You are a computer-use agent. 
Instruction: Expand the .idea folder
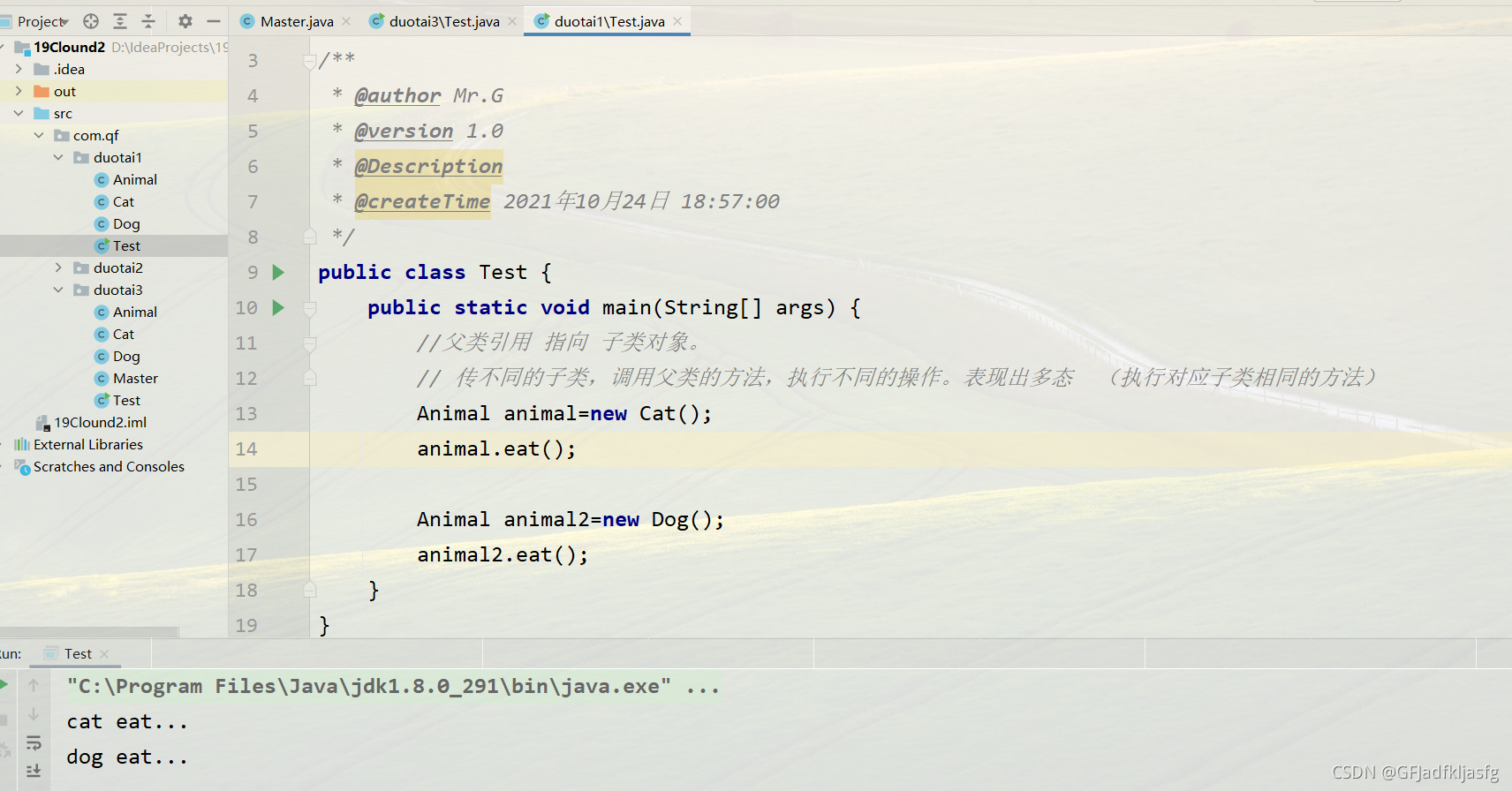pyautogui.click(x=19, y=69)
